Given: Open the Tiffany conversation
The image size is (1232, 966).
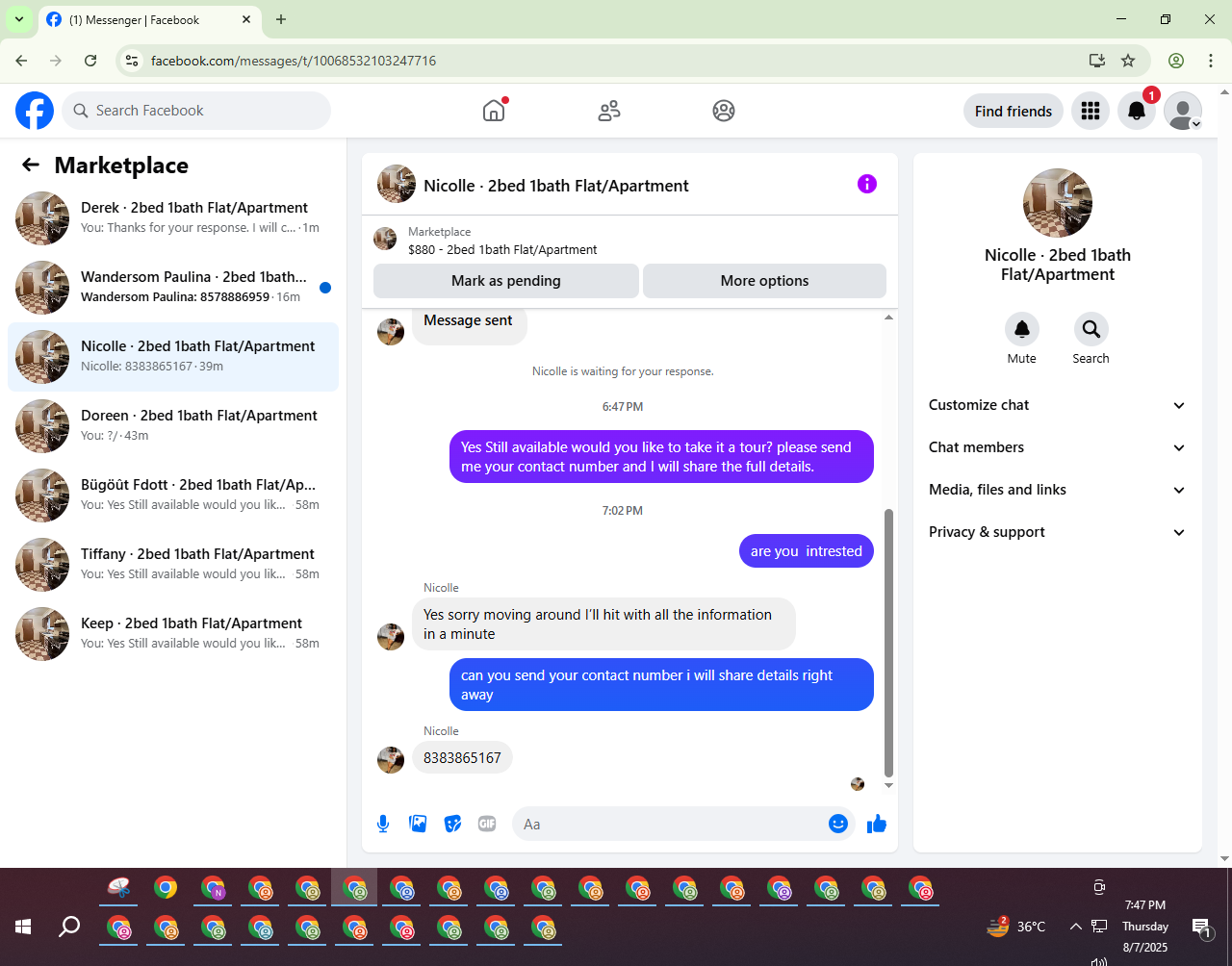Looking at the screenshot, I should 173,565.
